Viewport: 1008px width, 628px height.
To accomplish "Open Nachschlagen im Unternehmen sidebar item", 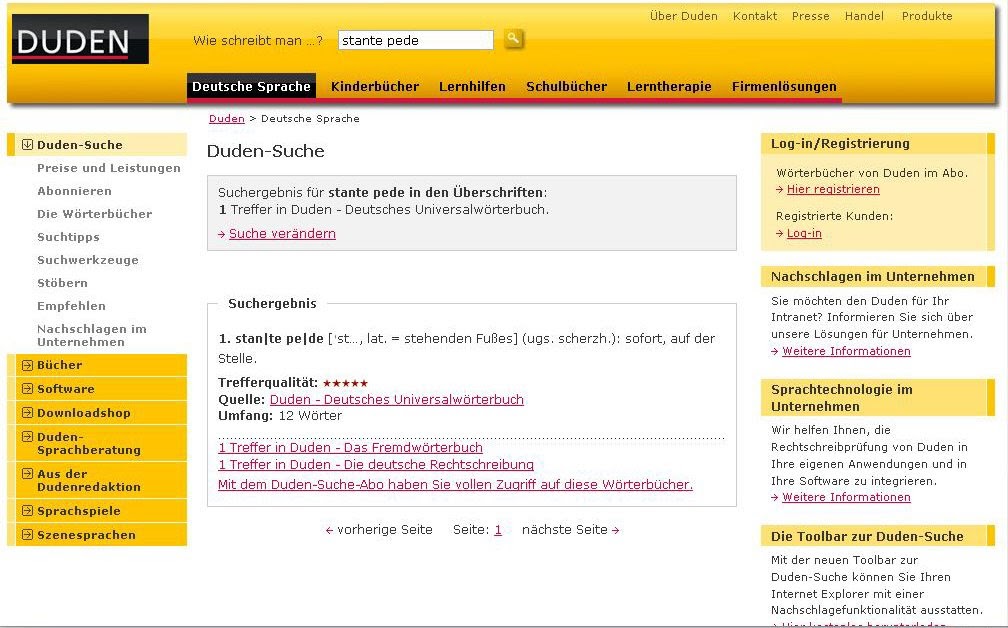I will (92, 336).
